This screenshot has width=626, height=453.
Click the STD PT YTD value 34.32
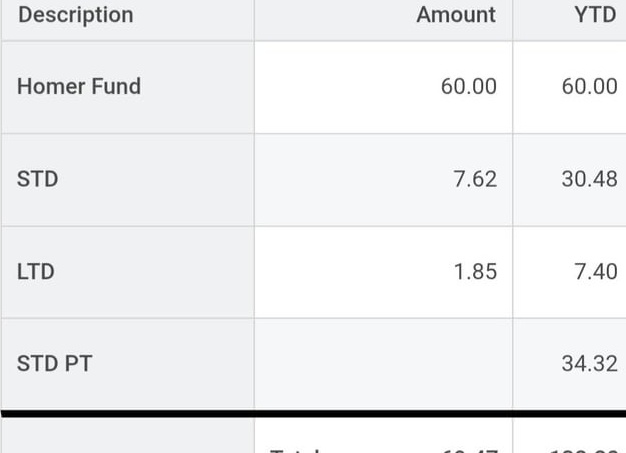(x=589, y=364)
